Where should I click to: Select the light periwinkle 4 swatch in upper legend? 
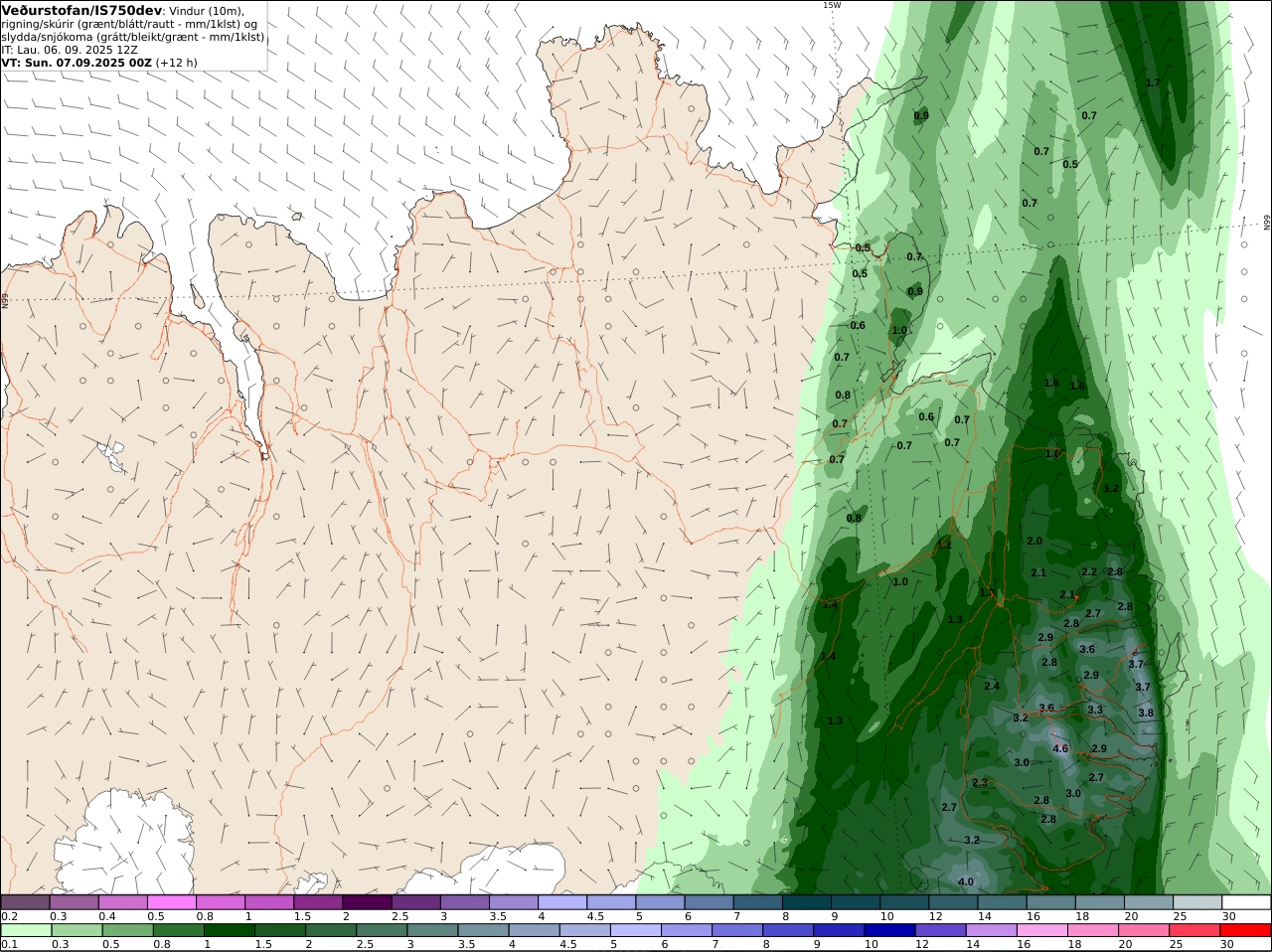(562, 902)
